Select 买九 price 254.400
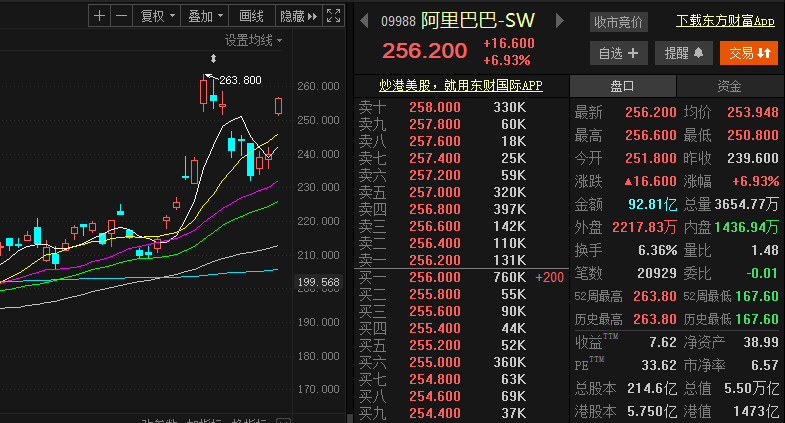 [435, 413]
